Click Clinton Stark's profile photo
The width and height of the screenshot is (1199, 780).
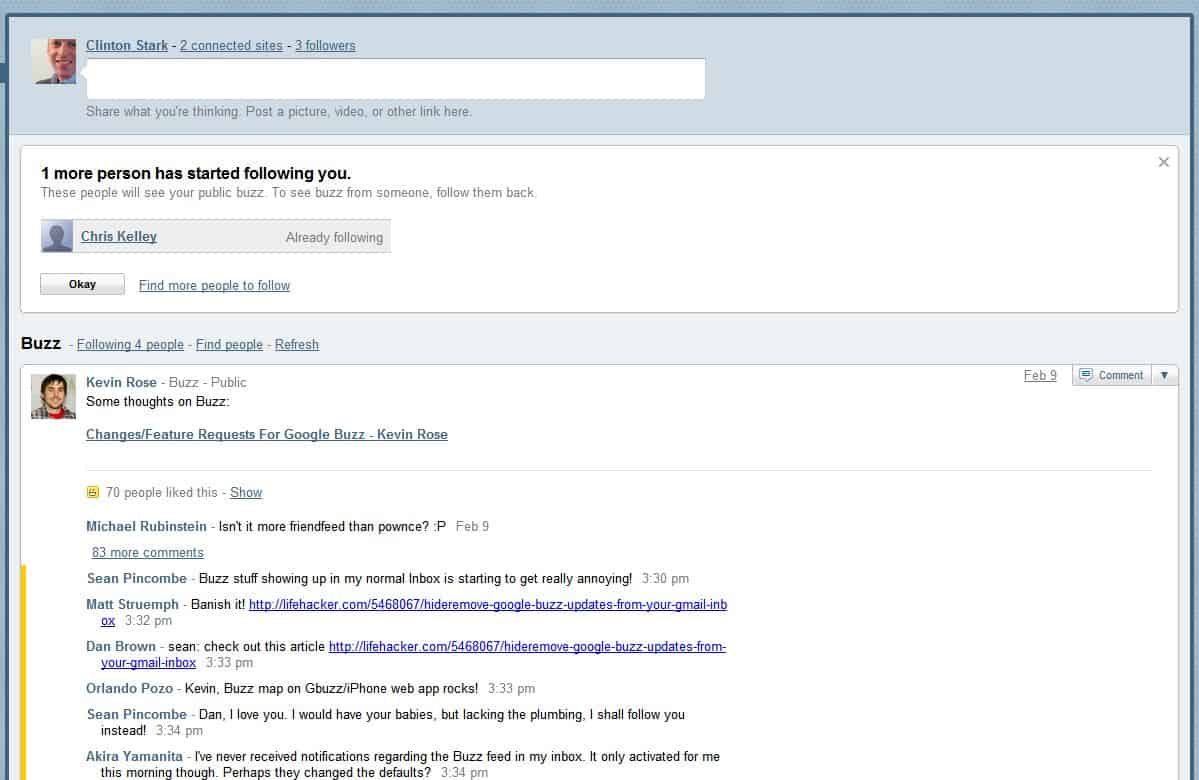click(54, 61)
